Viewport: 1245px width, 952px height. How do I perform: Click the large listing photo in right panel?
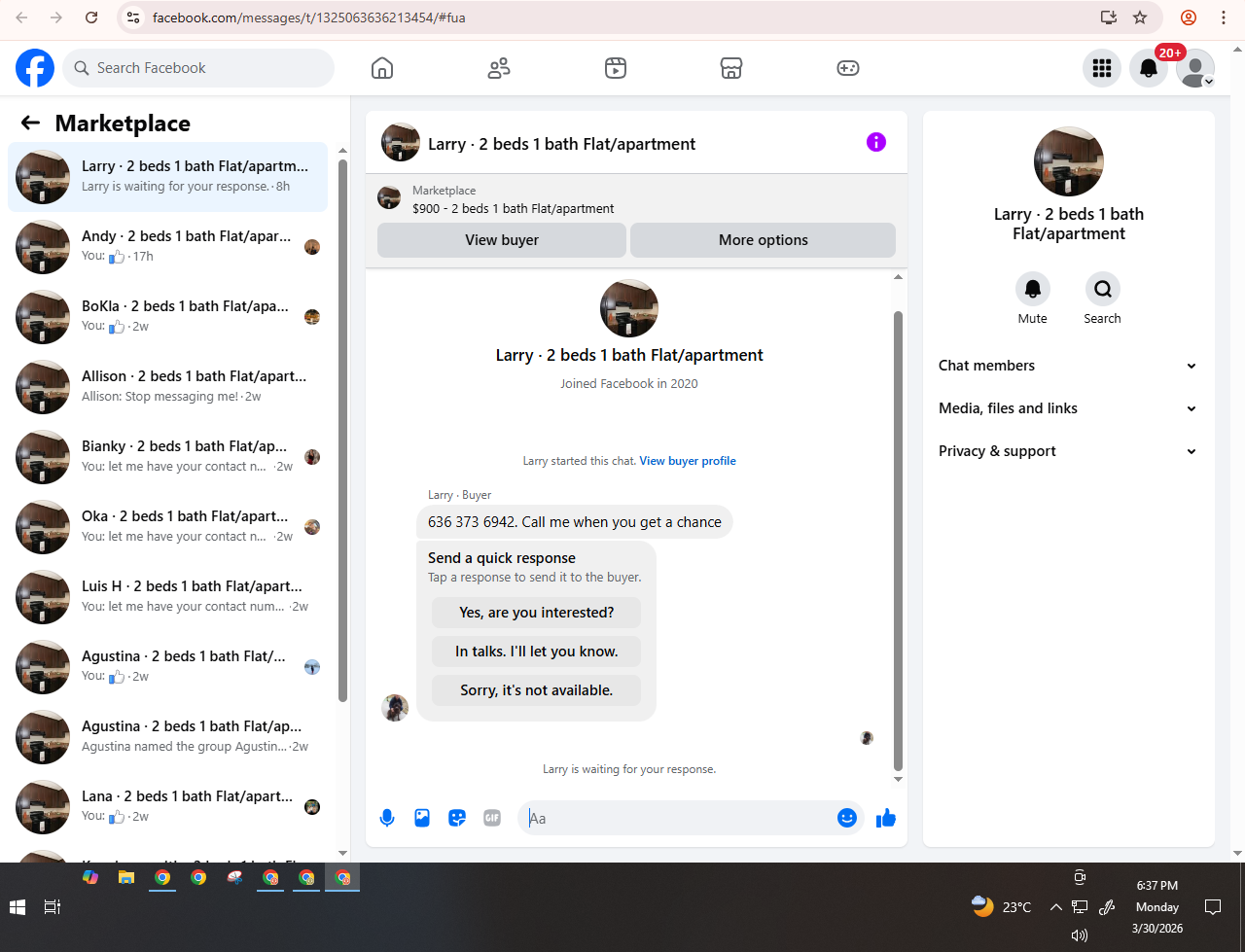1068,161
